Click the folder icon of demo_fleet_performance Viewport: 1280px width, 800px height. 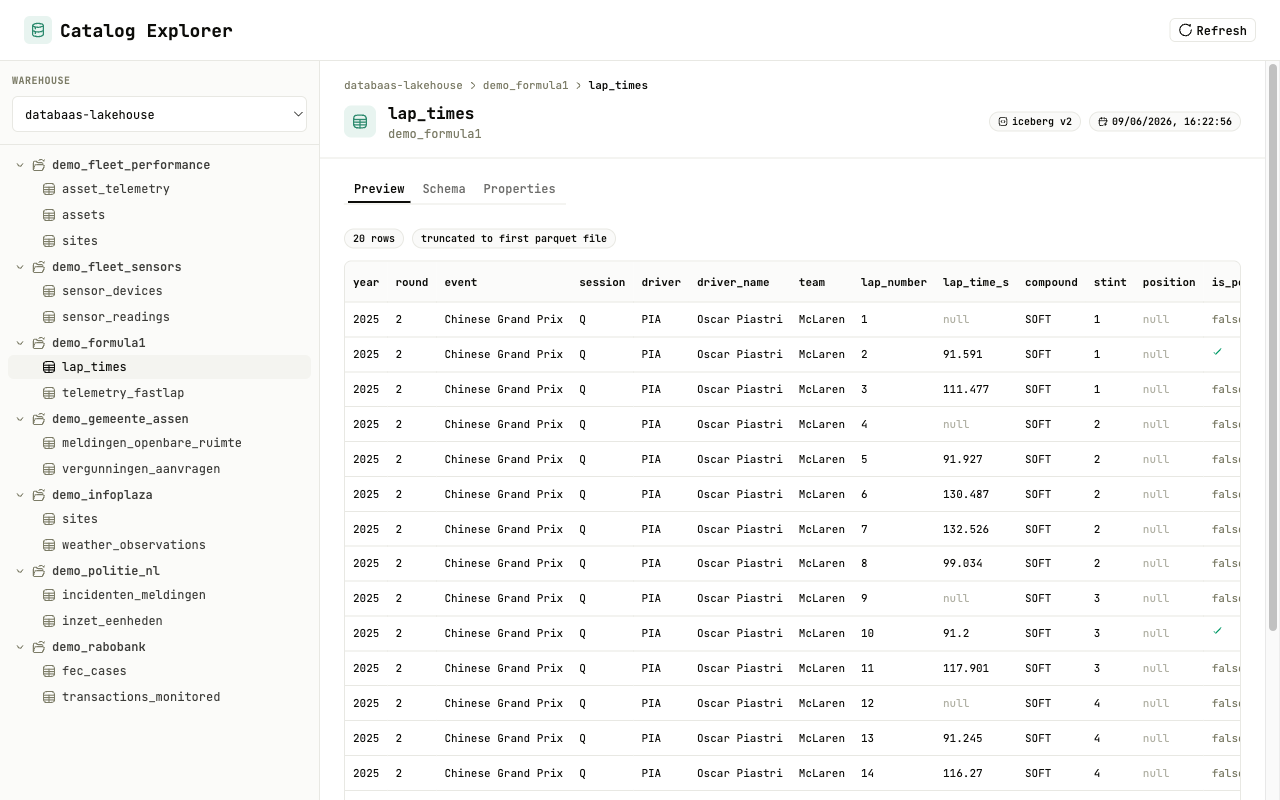click(x=39, y=165)
